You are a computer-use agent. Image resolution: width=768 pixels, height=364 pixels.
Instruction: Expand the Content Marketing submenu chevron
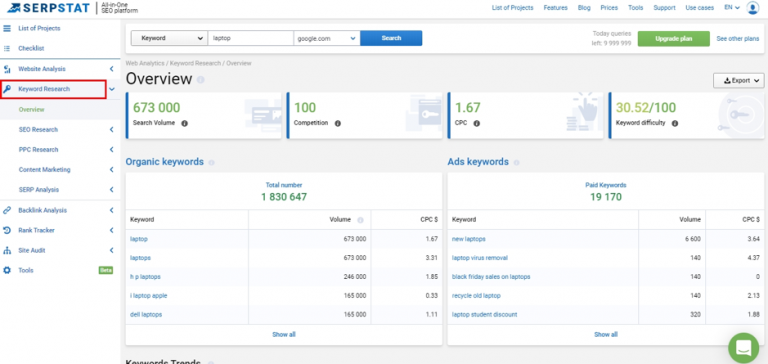[112, 170]
